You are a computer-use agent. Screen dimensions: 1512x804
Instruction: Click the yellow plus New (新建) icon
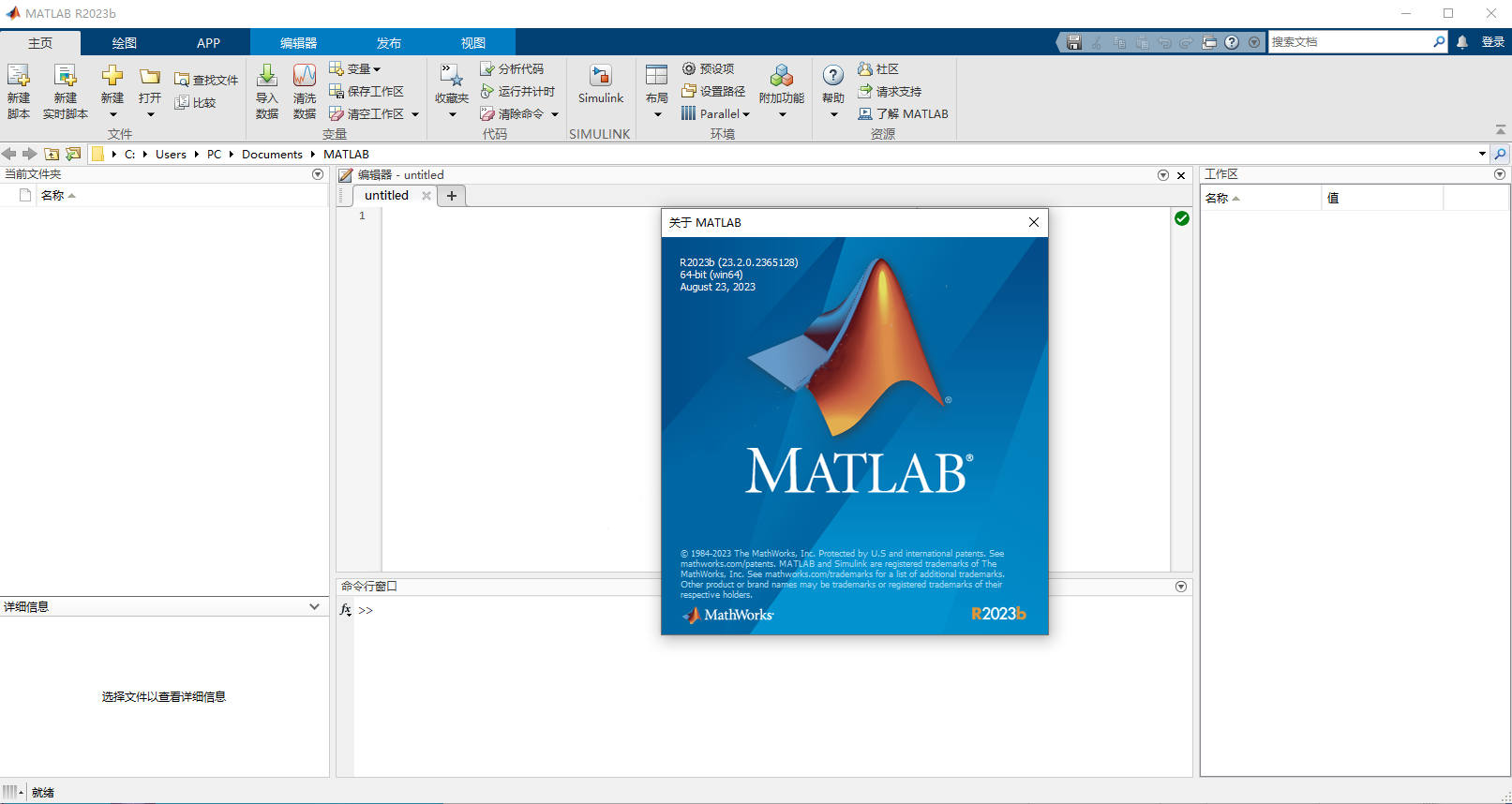[112, 76]
